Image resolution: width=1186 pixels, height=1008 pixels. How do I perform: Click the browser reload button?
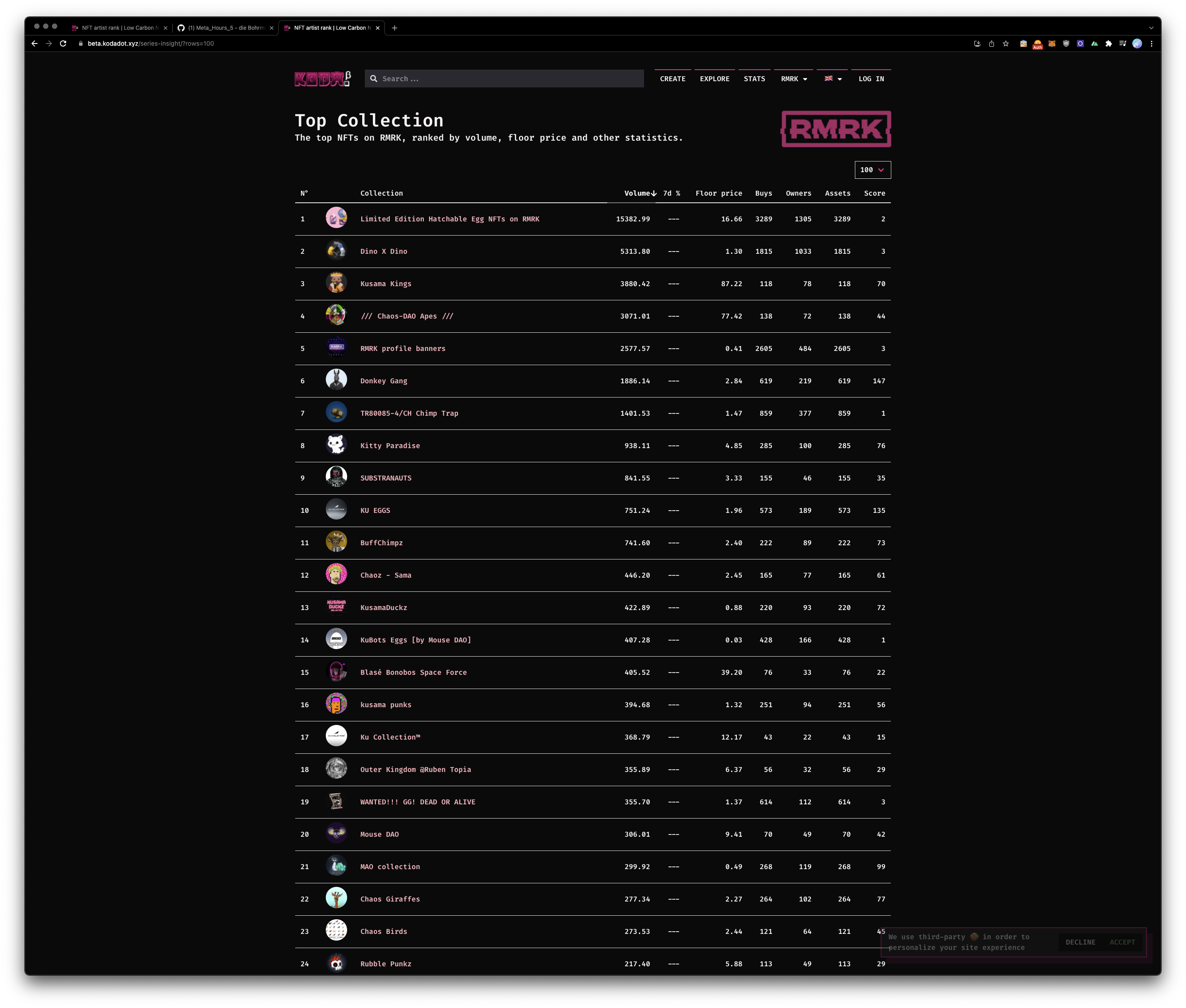point(63,43)
